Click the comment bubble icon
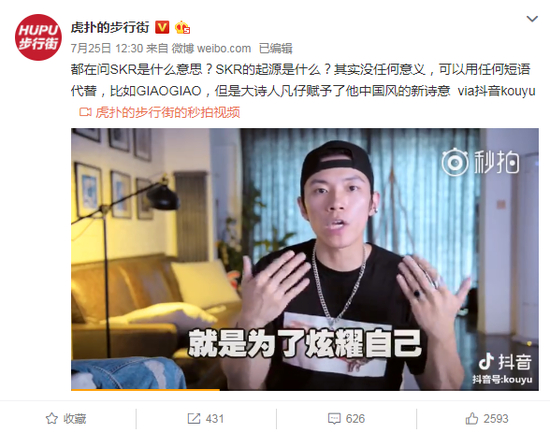Screen dimensions: 550x433 pyautogui.click(x=334, y=419)
